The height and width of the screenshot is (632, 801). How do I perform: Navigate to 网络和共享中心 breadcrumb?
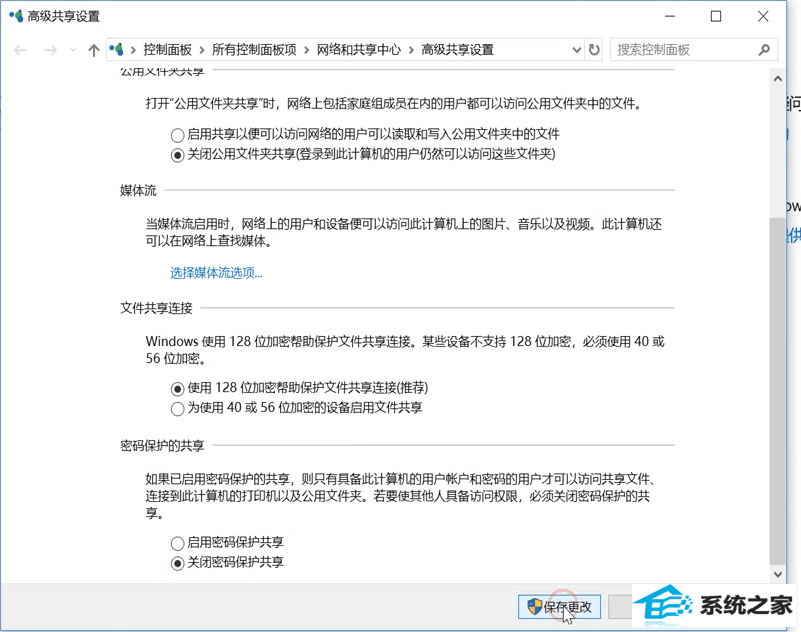[359, 50]
